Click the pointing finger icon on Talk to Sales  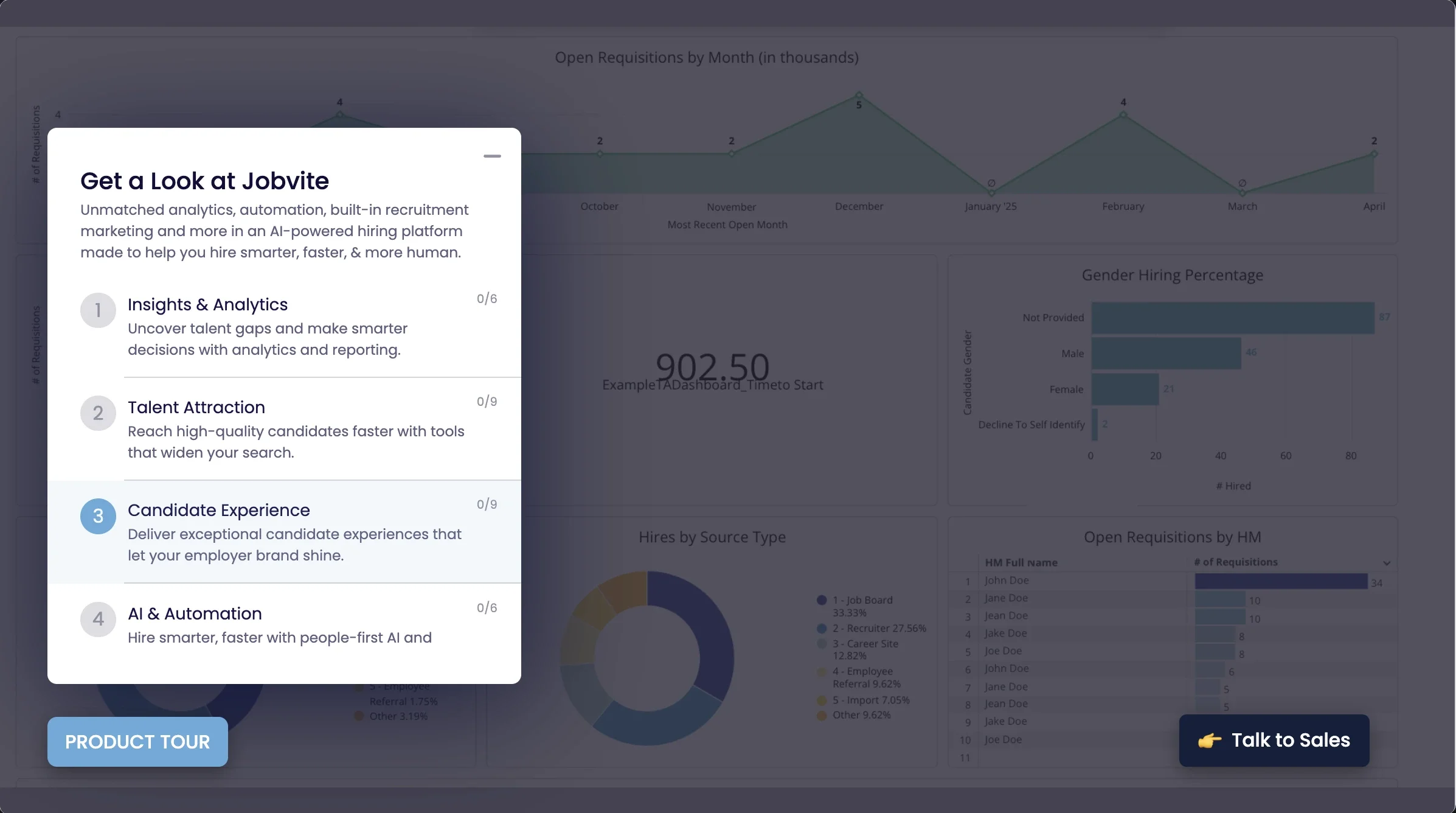coord(1210,741)
